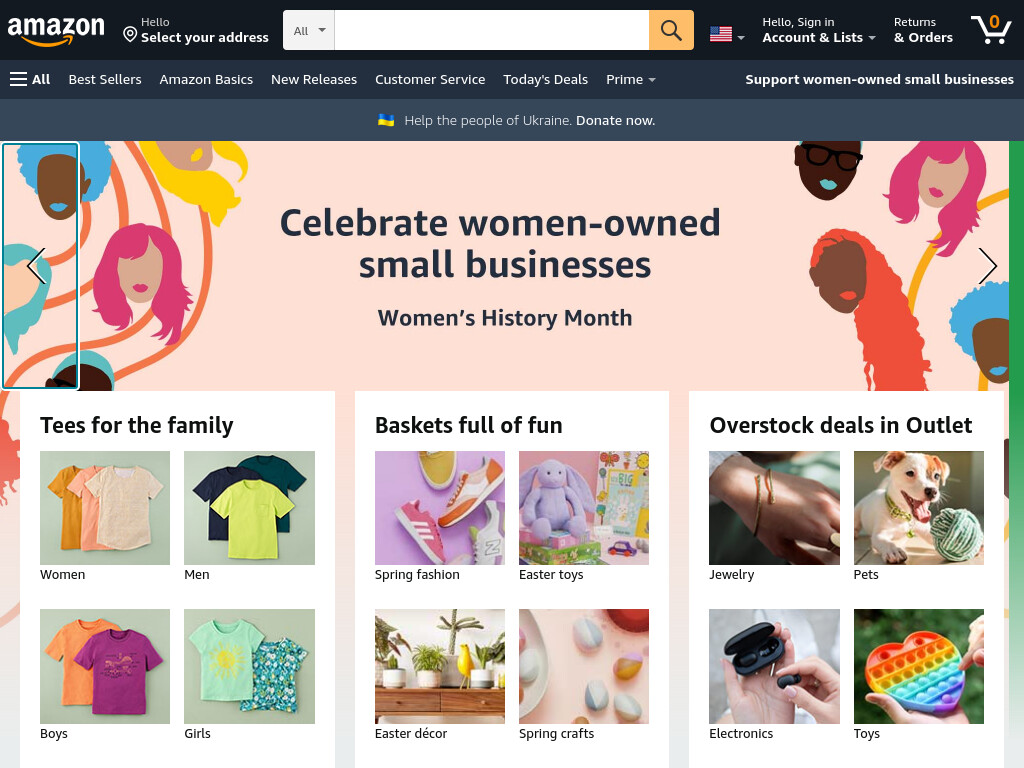Go to previous banner with left arrow
1024x768 pixels.
(x=37, y=266)
